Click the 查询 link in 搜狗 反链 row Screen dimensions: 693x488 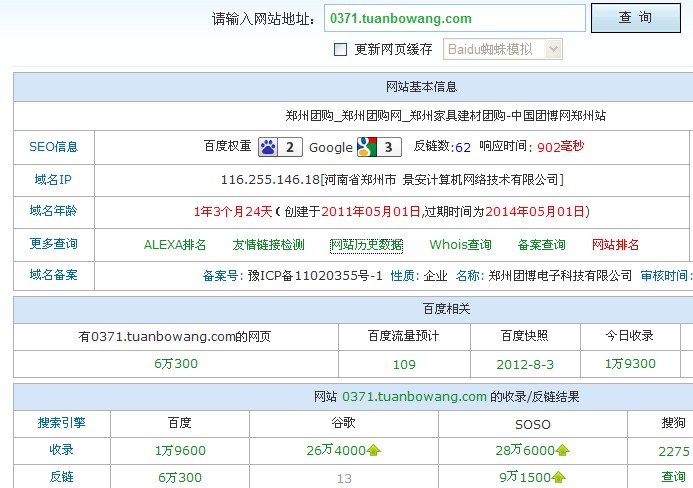pyautogui.click(x=674, y=478)
